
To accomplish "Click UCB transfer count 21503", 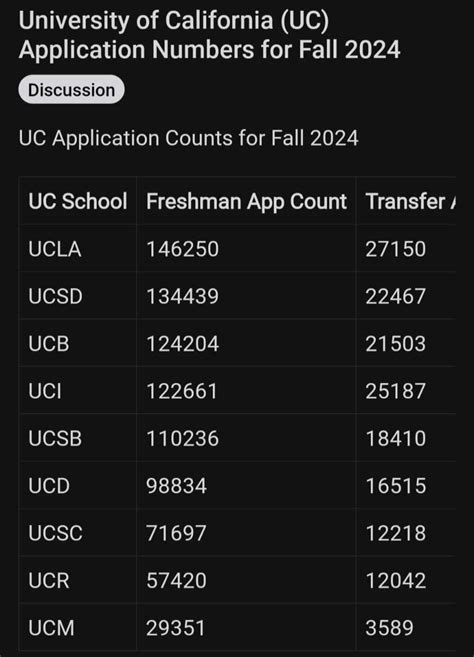I will [x=396, y=344].
